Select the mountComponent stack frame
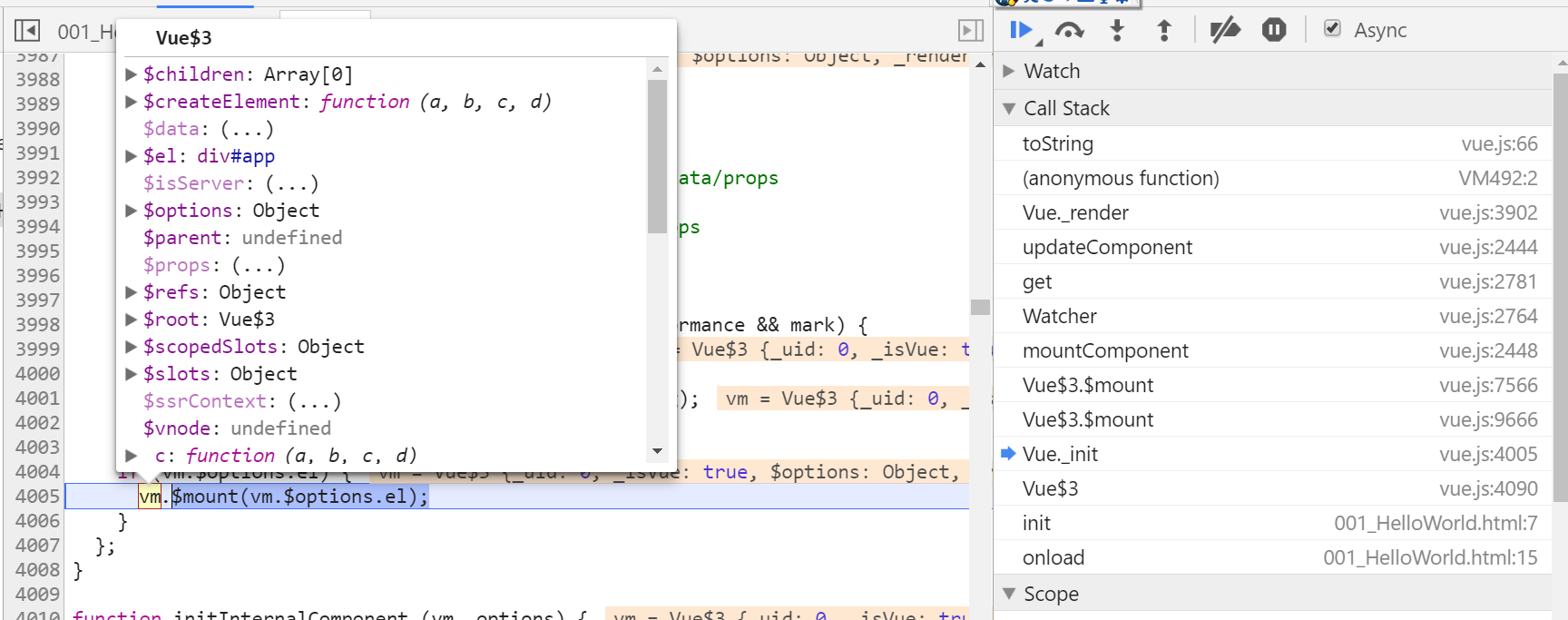Screen dimensions: 1568x620 pos(1273,350)
